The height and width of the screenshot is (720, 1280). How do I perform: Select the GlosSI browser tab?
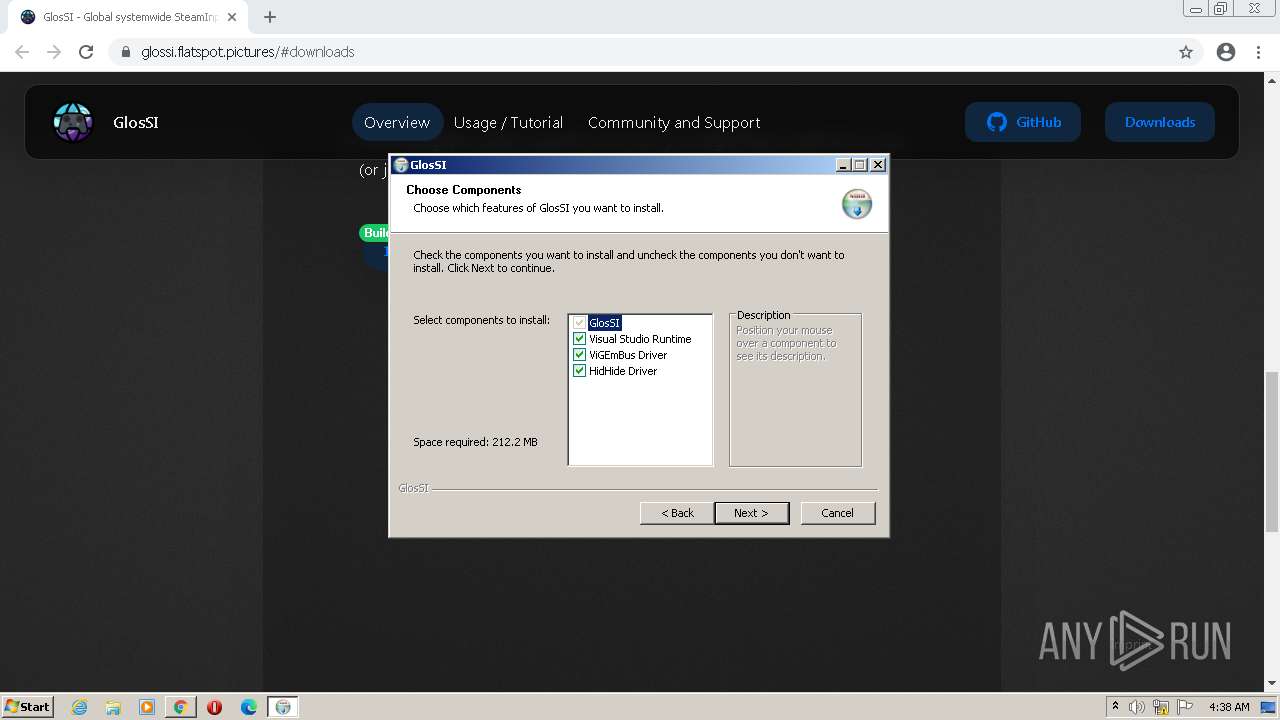(128, 17)
